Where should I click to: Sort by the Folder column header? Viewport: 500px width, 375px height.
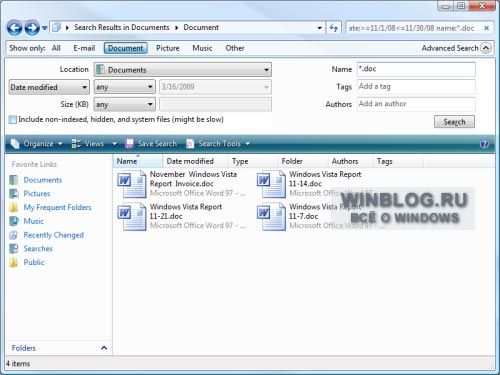(x=303, y=161)
